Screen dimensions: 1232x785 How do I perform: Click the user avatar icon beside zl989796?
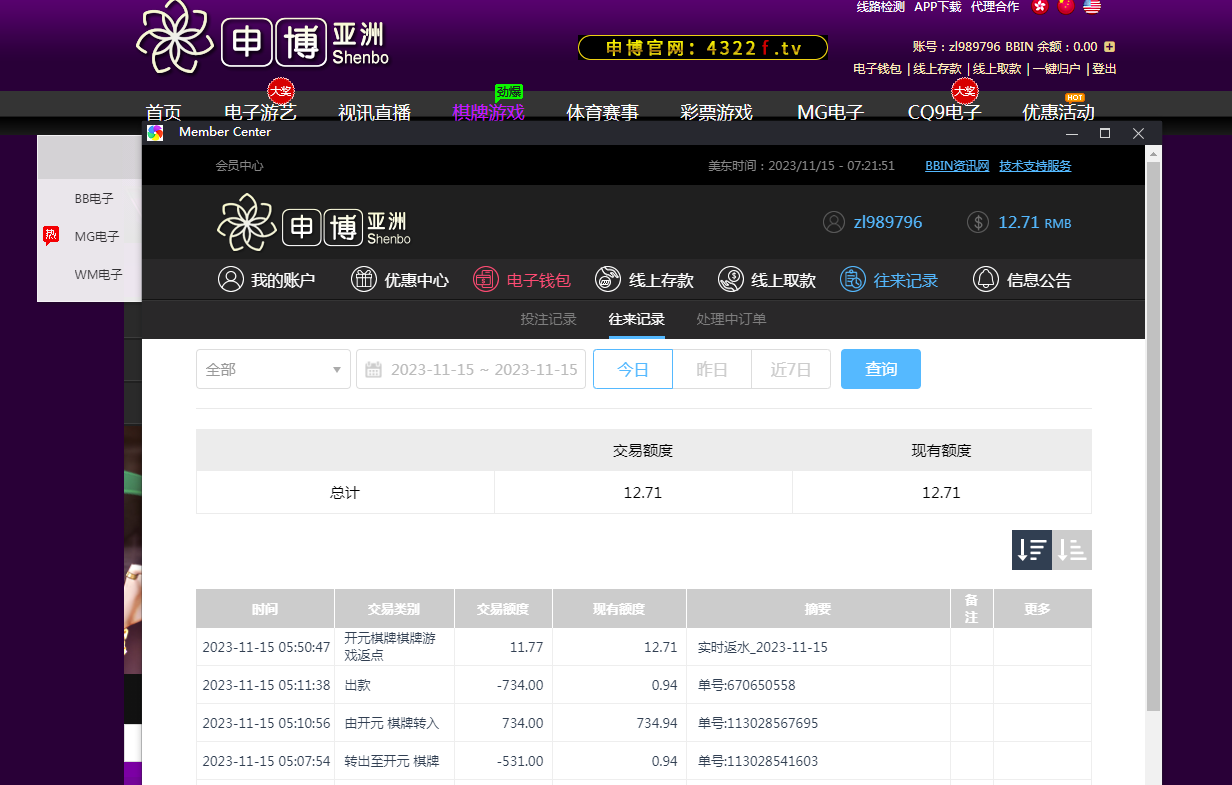[834, 222]
